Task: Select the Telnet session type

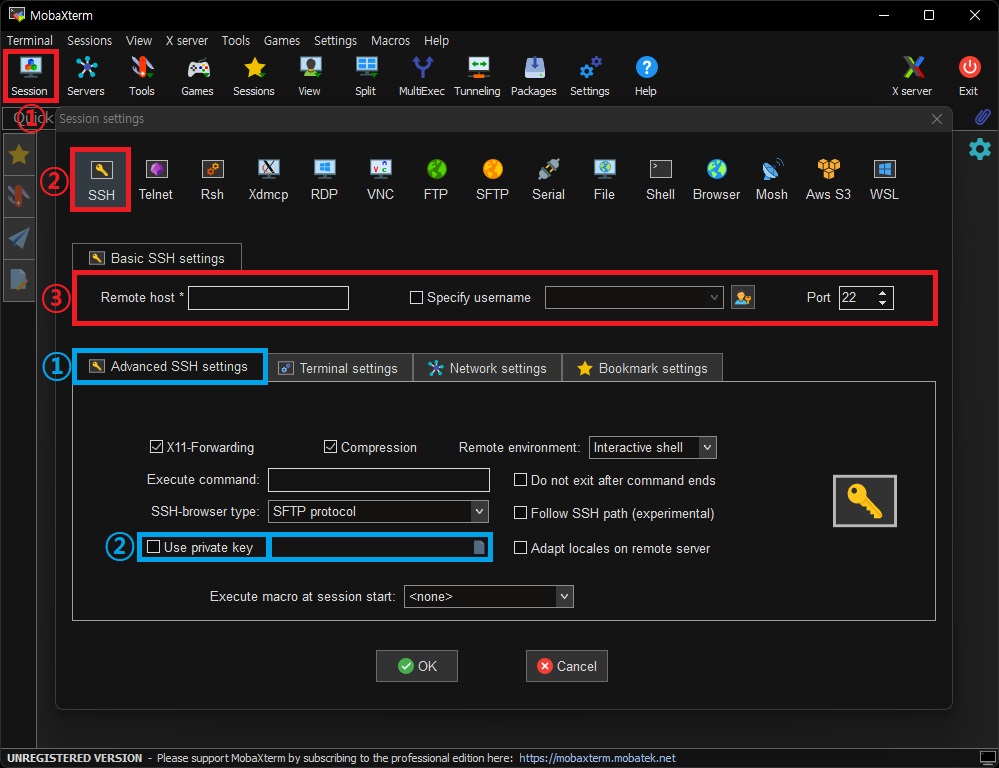Action: tap(156, 180)
